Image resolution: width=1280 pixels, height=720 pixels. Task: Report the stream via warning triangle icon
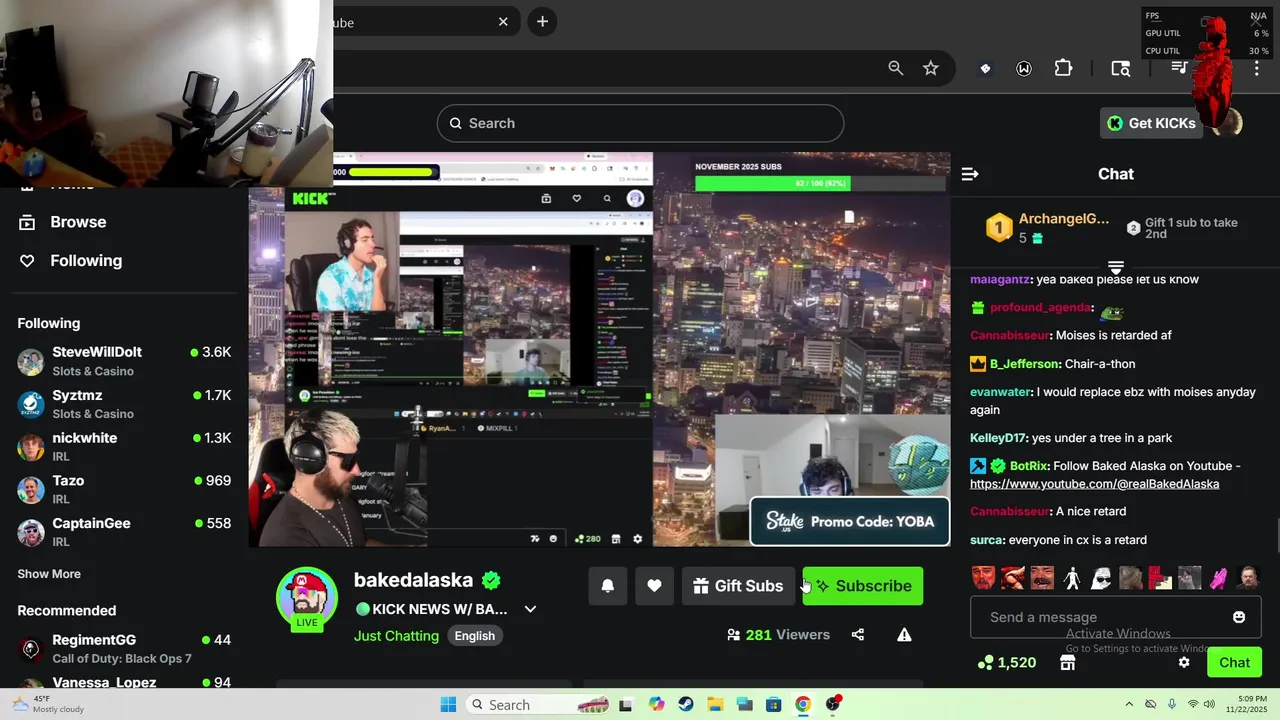[904, 635]
